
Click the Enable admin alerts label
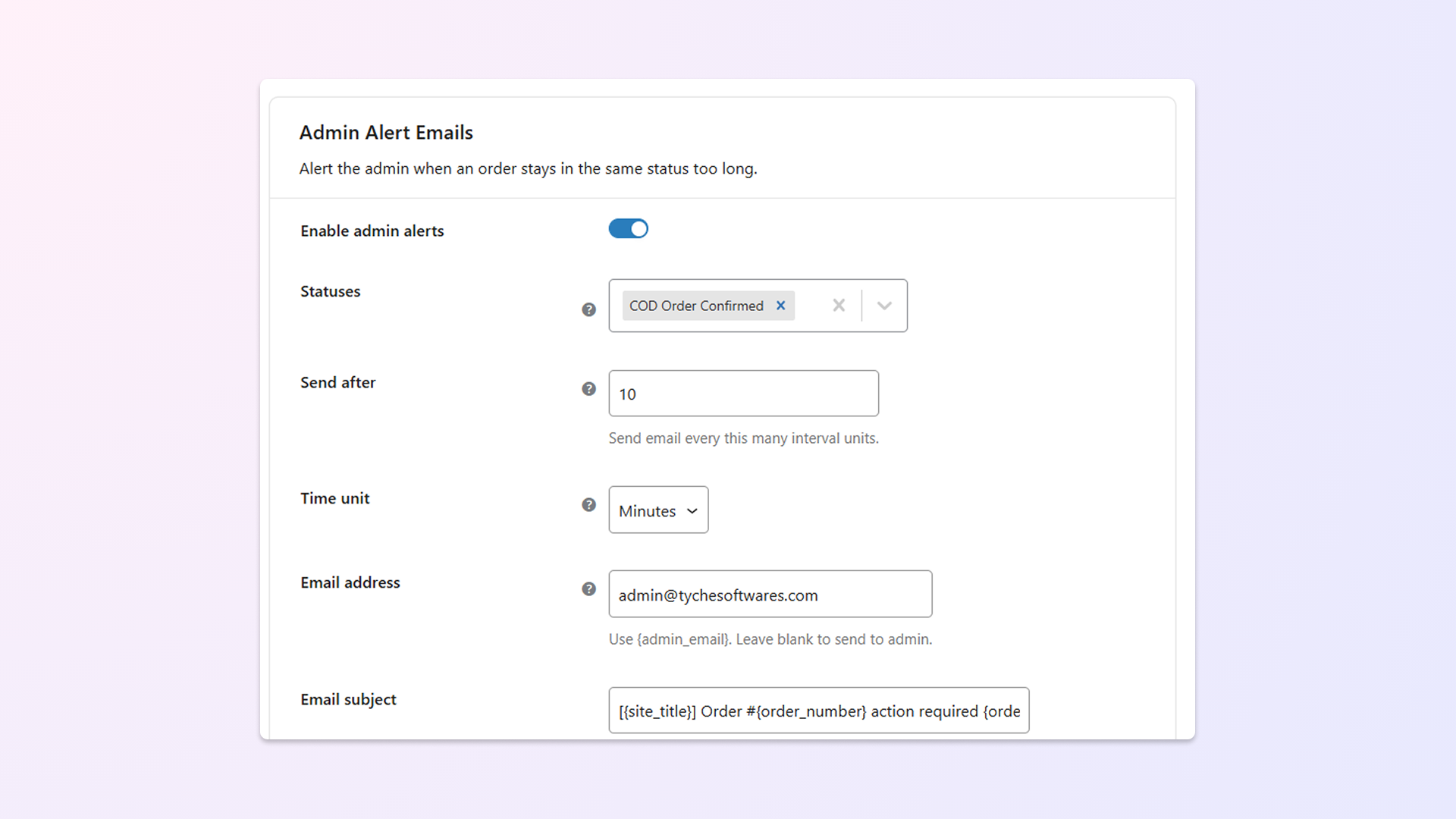pos(372,231)
